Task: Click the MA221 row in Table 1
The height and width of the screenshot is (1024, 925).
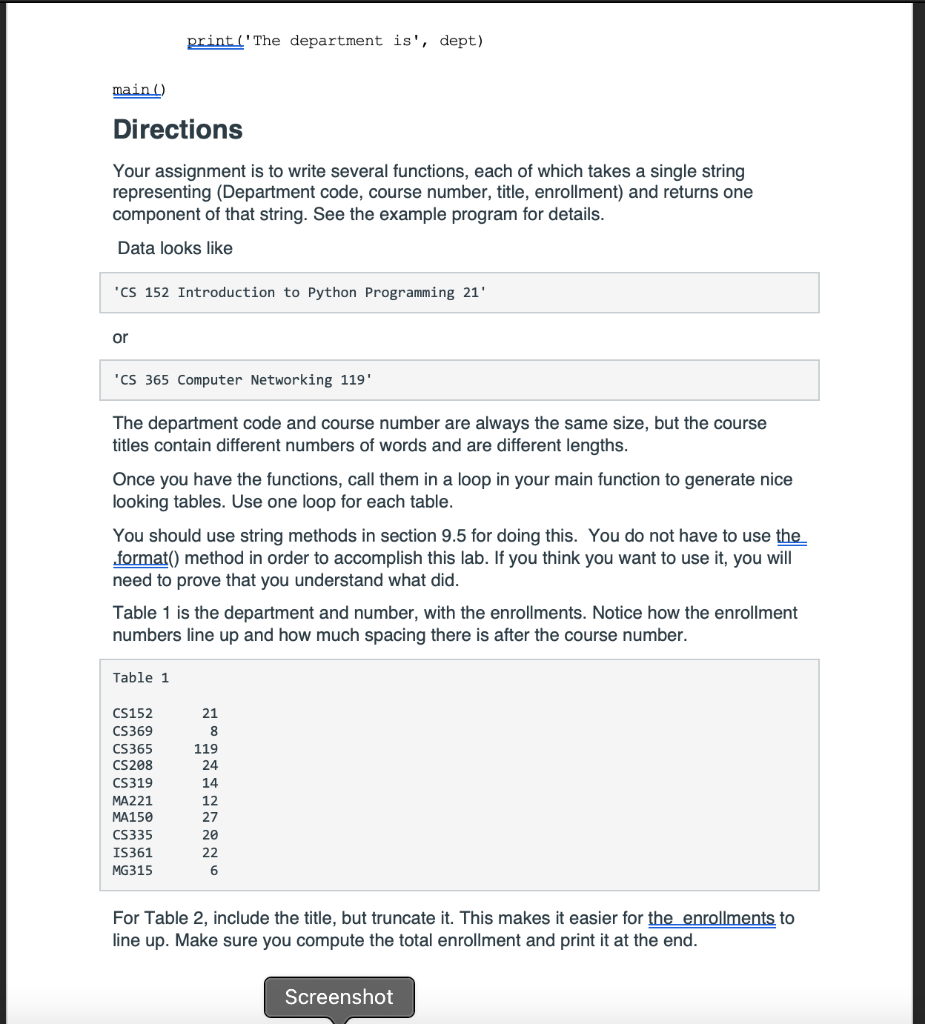Action: [165, 800]
